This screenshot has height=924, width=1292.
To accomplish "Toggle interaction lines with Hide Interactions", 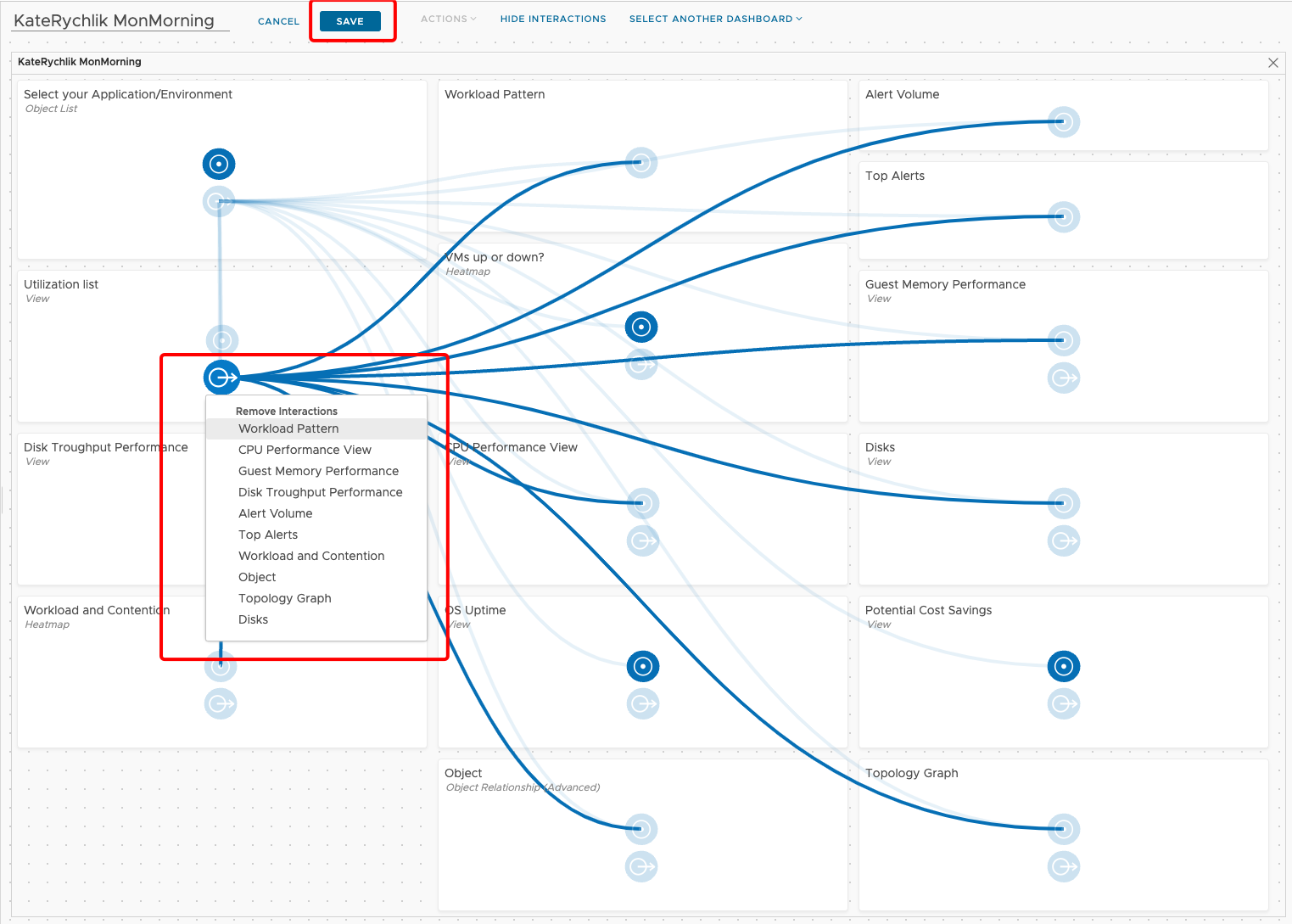I will click(552, 19).
